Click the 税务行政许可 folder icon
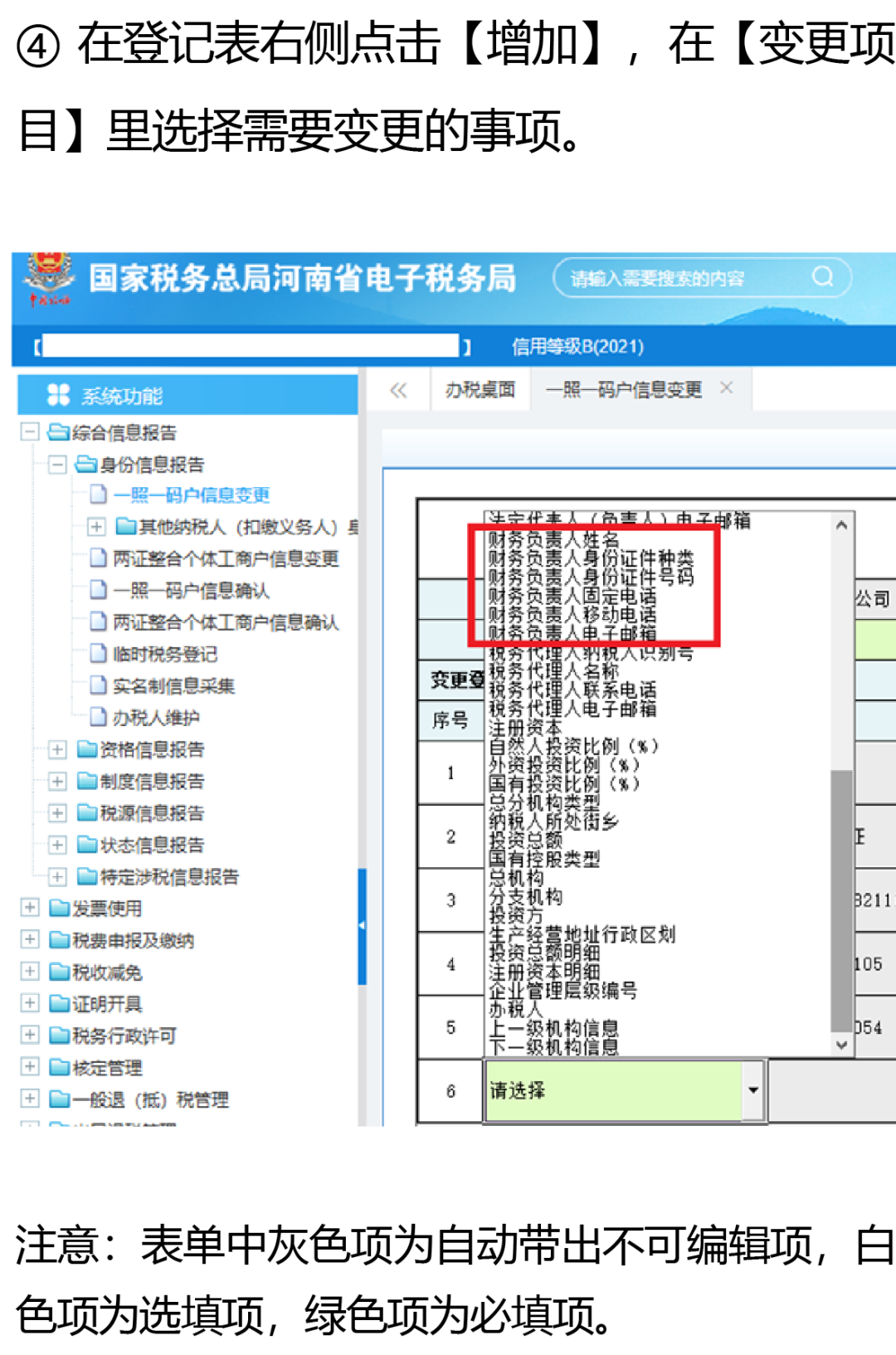This screenshot has width=896, height=1355. tap(60, 1035)
